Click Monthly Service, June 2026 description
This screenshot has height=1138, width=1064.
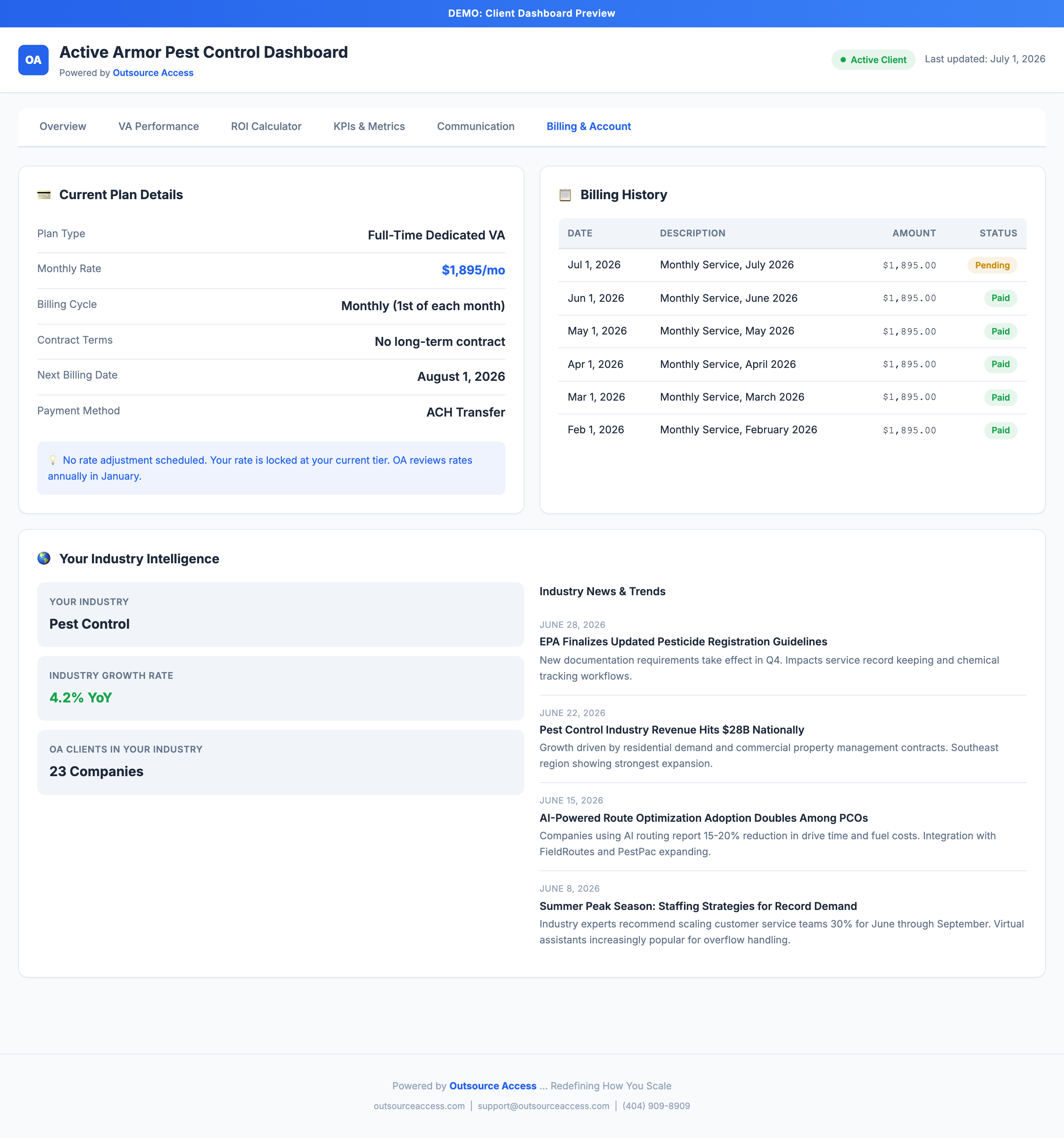[728, 298]
